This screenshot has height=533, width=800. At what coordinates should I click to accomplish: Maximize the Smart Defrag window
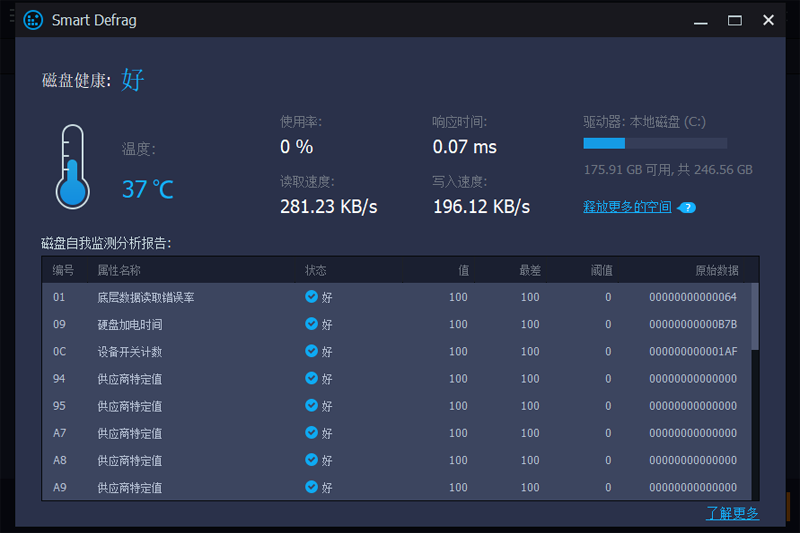coord(735,20)
